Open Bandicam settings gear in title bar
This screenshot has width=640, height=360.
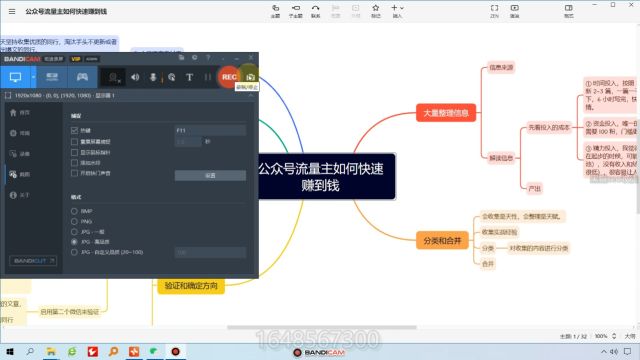(195, 58)
